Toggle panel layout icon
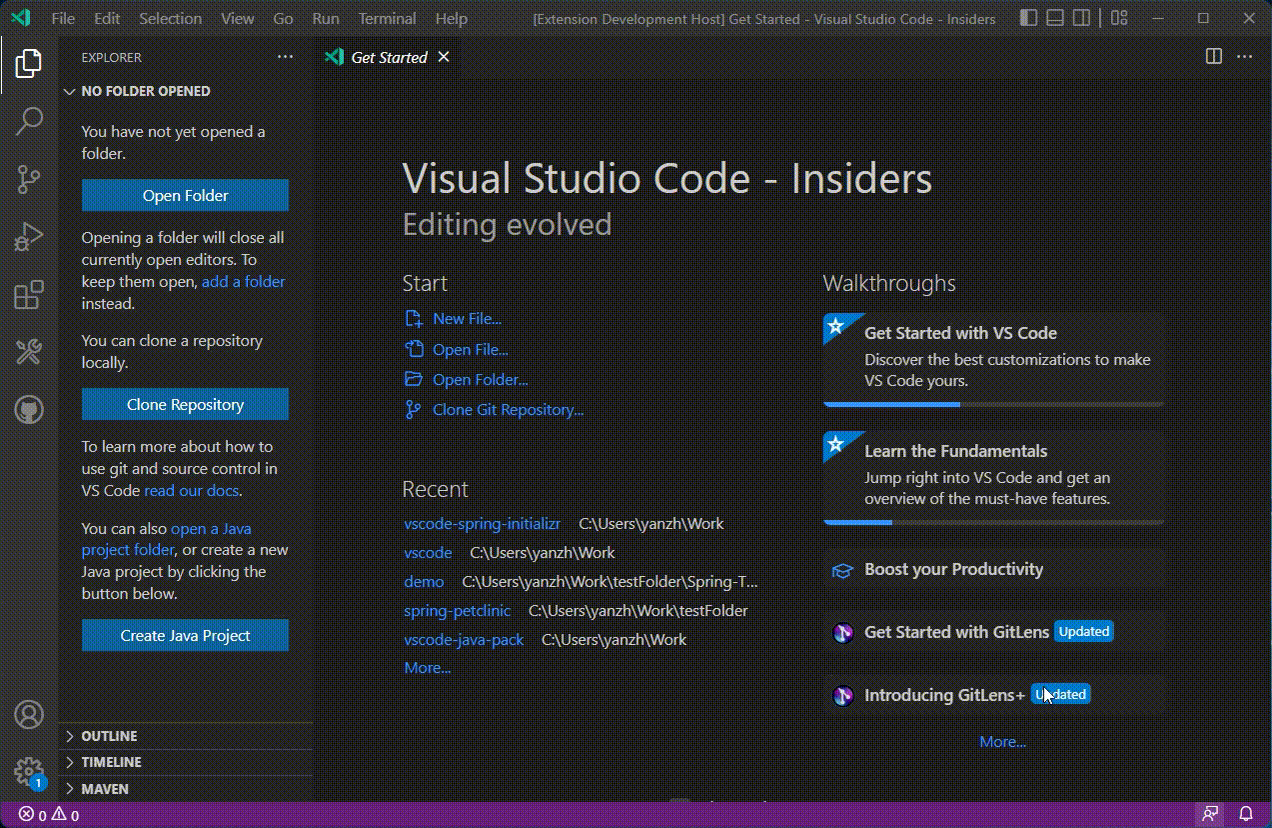1272x828 pixels. tap(1055, 18)
